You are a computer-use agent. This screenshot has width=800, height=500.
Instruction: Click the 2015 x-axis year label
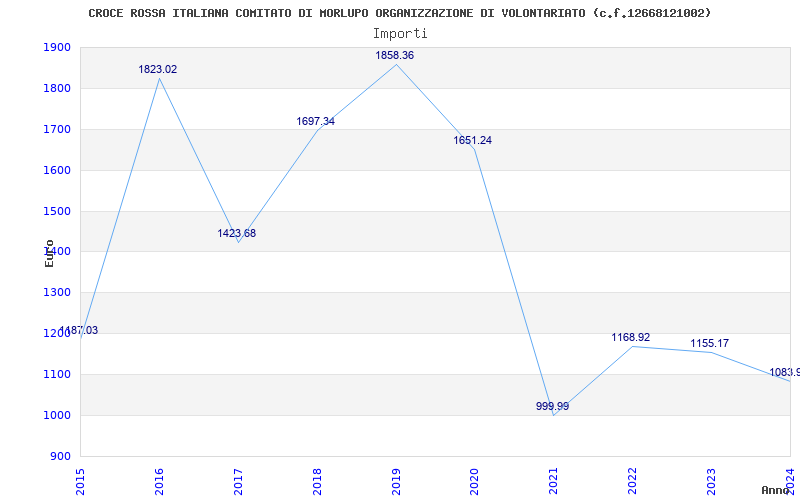tap(80, 482)
